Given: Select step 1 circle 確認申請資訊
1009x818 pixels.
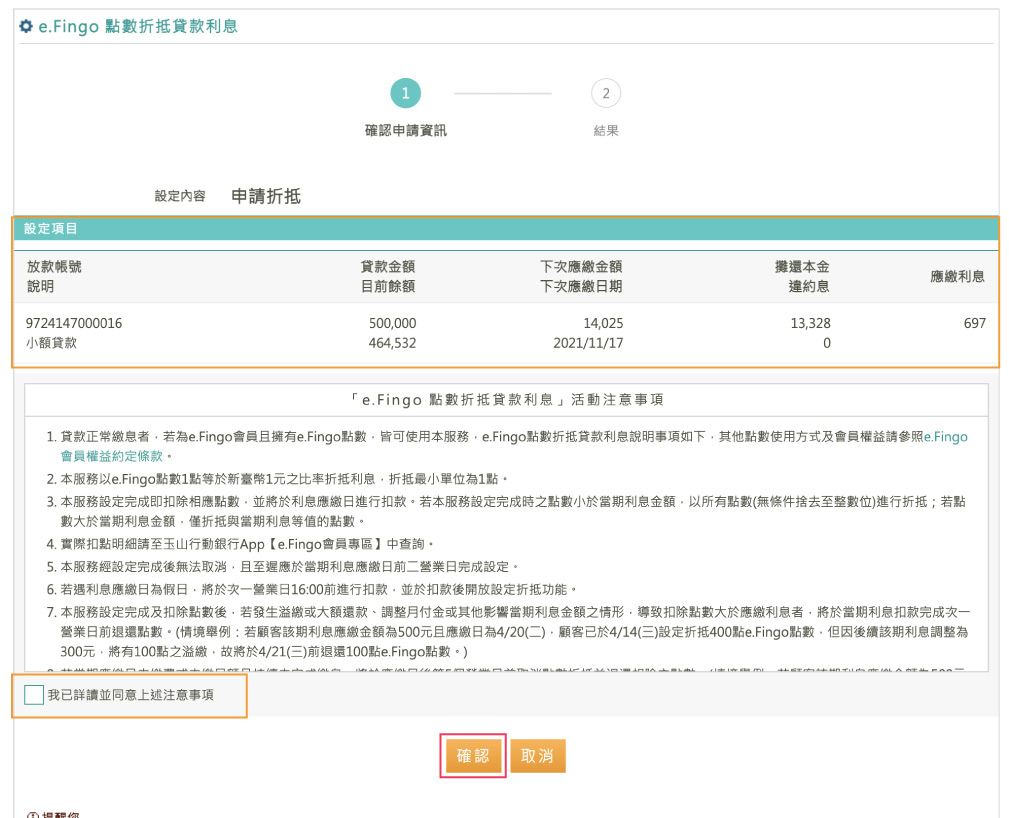Looking at the screenshot, I should click(405, 93).
